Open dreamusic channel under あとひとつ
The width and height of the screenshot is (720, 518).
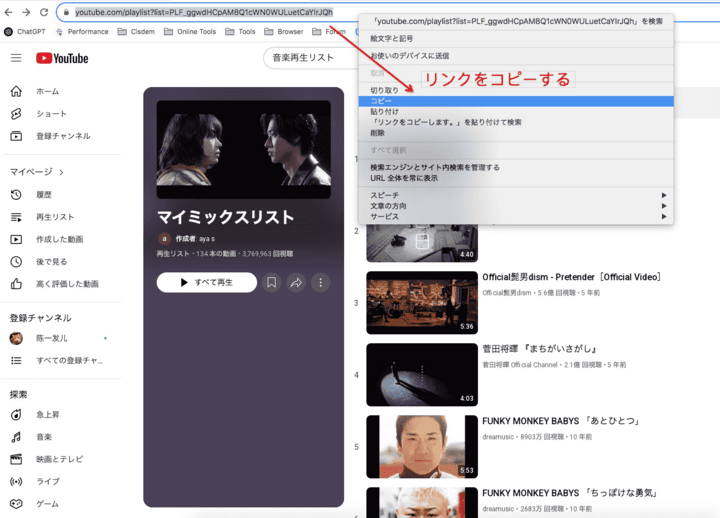tap(498, 437)
